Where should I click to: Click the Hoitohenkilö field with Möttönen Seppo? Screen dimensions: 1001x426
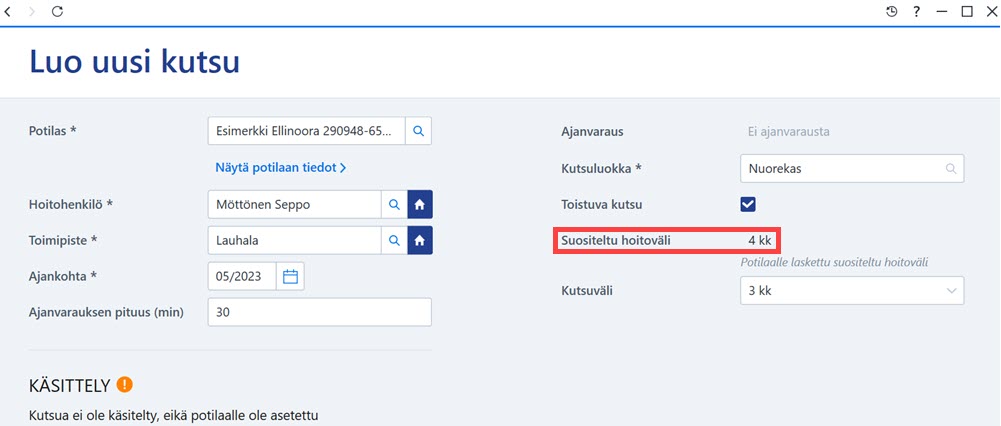[x=295, y=205]
